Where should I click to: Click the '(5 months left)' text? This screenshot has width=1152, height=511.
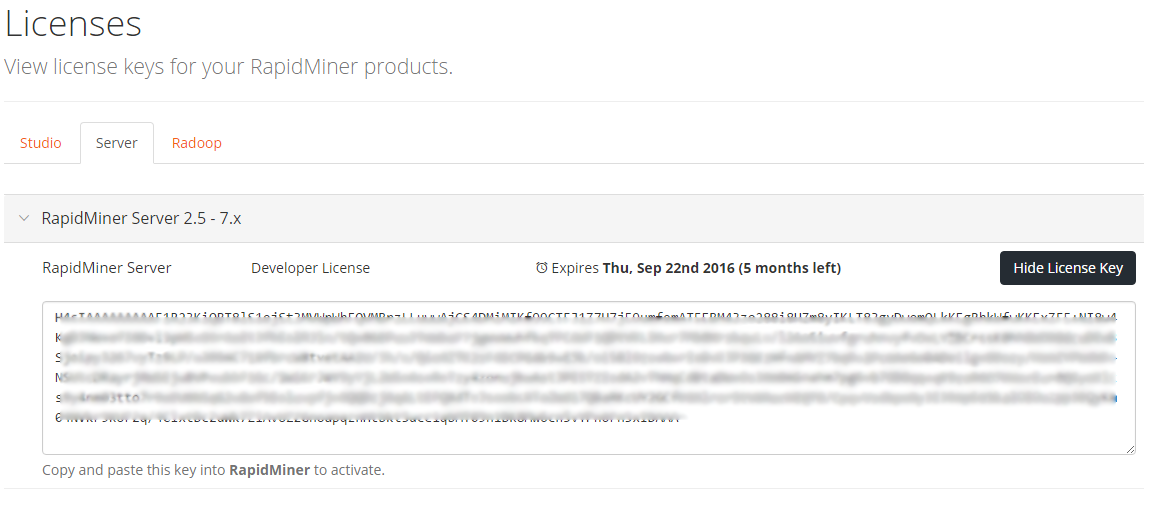click(x=790, y=268)
